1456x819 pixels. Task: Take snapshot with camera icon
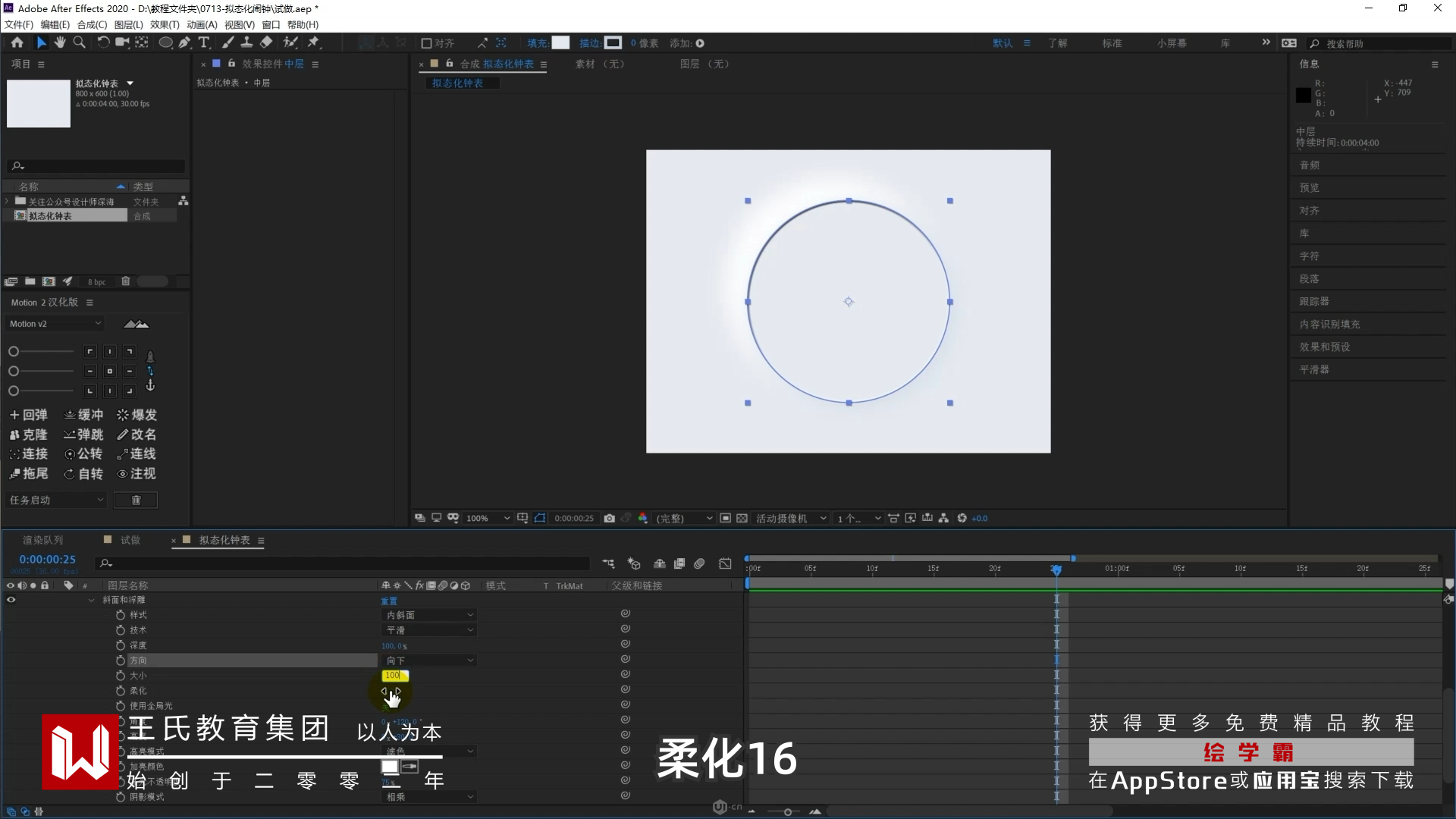click(x=609, y=518)
